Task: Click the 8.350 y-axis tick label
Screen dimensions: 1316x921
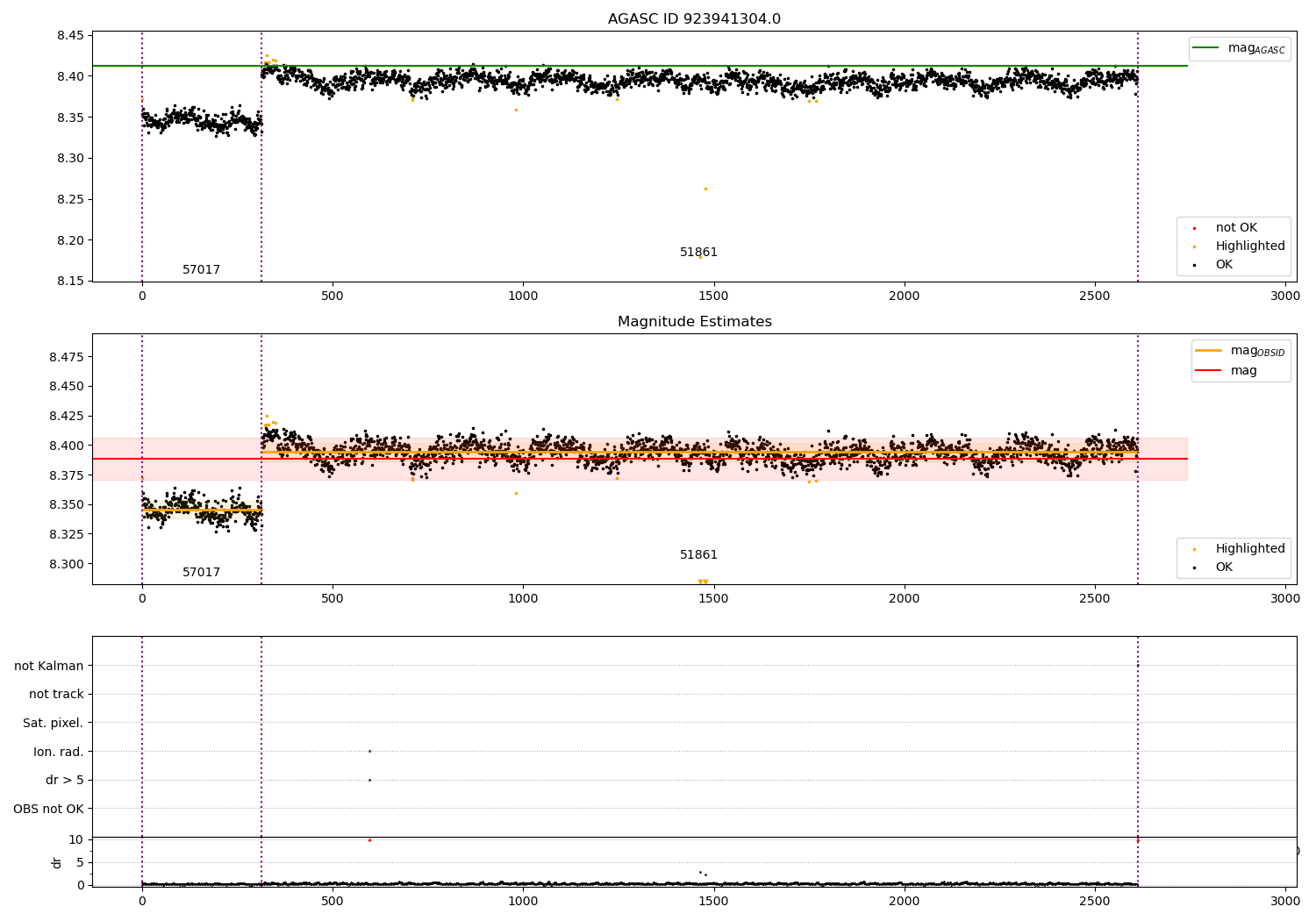Action: pyautogui.click(x=68, y=505)
